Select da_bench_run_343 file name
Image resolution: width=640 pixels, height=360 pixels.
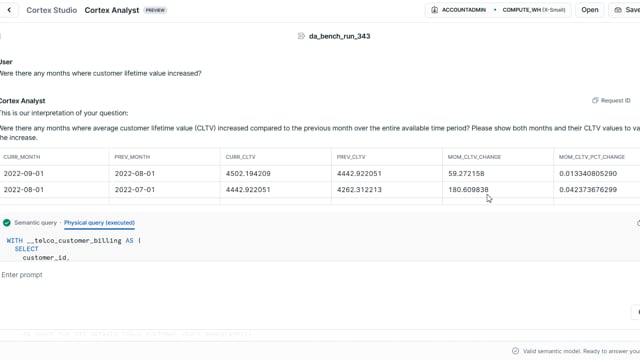coord(340,36)
